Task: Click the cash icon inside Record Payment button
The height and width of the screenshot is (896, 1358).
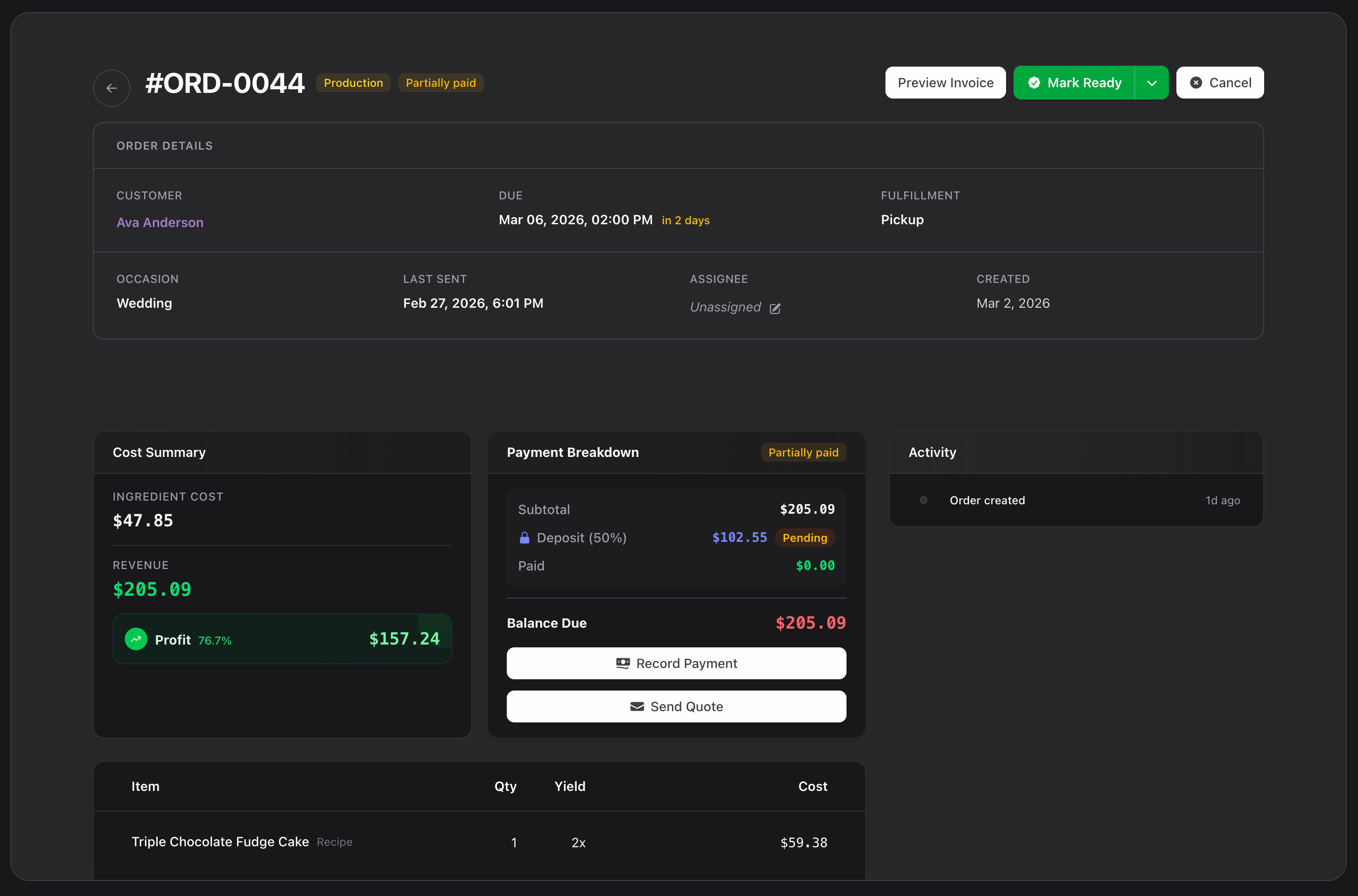Action: point(625,663)
